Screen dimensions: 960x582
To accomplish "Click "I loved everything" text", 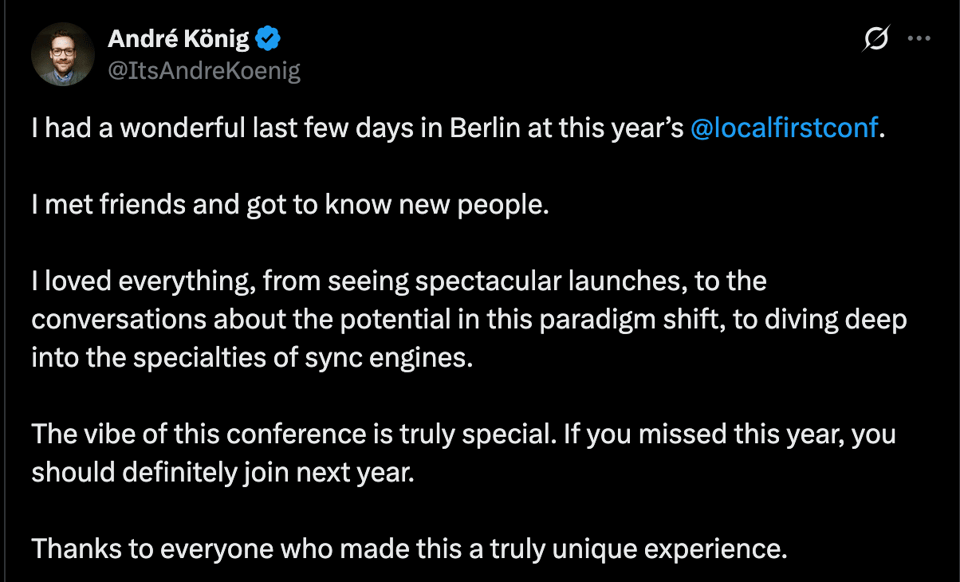I will click(129, 281).
